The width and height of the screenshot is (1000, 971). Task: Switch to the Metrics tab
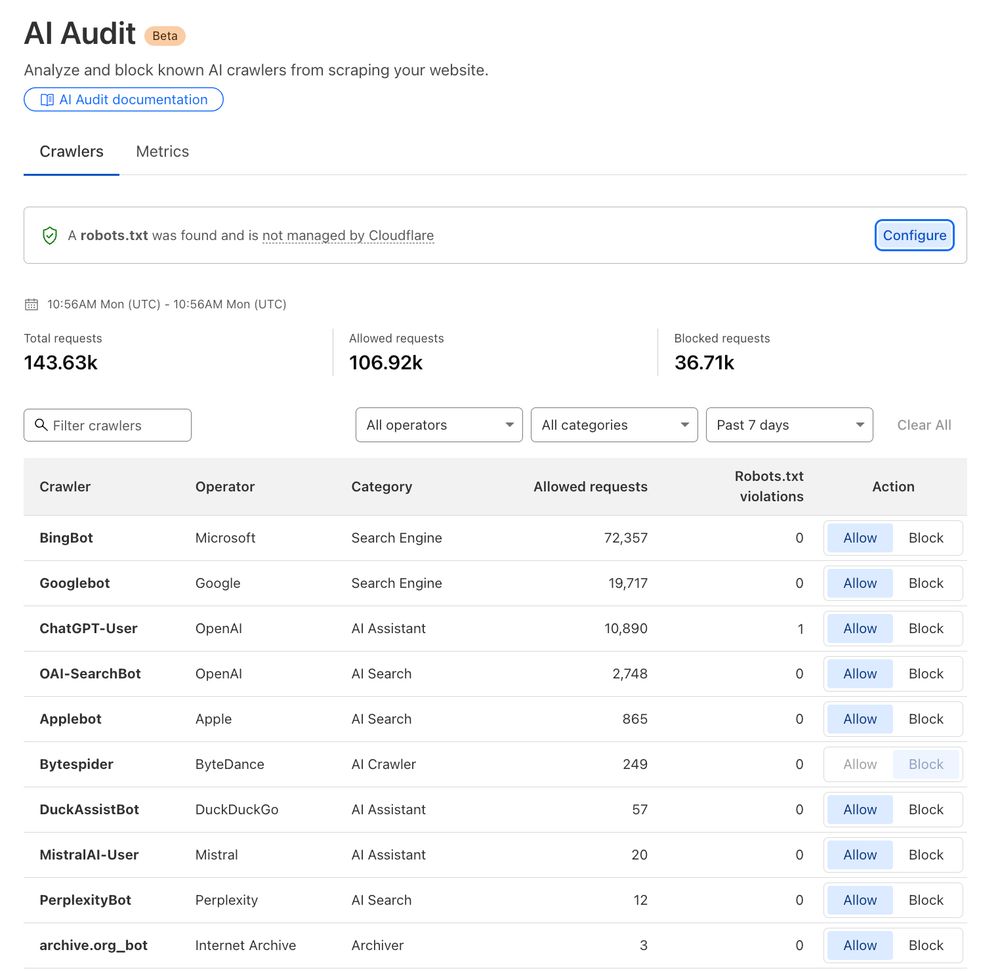tap(163, 152)
